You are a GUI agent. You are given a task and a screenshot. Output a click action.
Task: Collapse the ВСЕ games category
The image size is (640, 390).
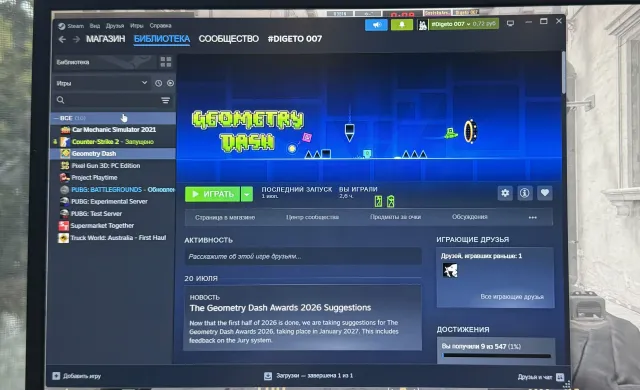pyautogui.click(x=56, y=118)
